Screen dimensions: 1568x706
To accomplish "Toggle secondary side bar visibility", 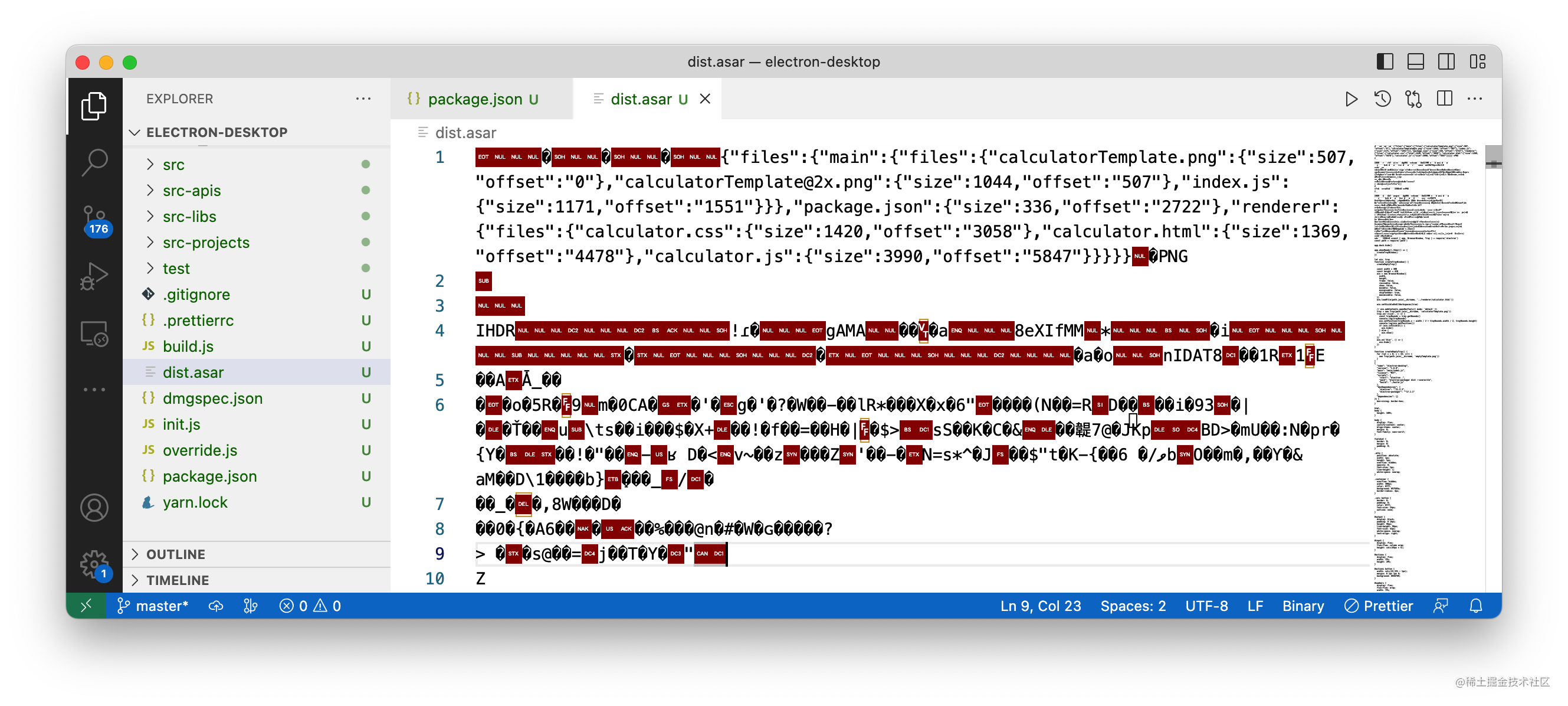I will pyautogui.click(x=1447, y=61).
